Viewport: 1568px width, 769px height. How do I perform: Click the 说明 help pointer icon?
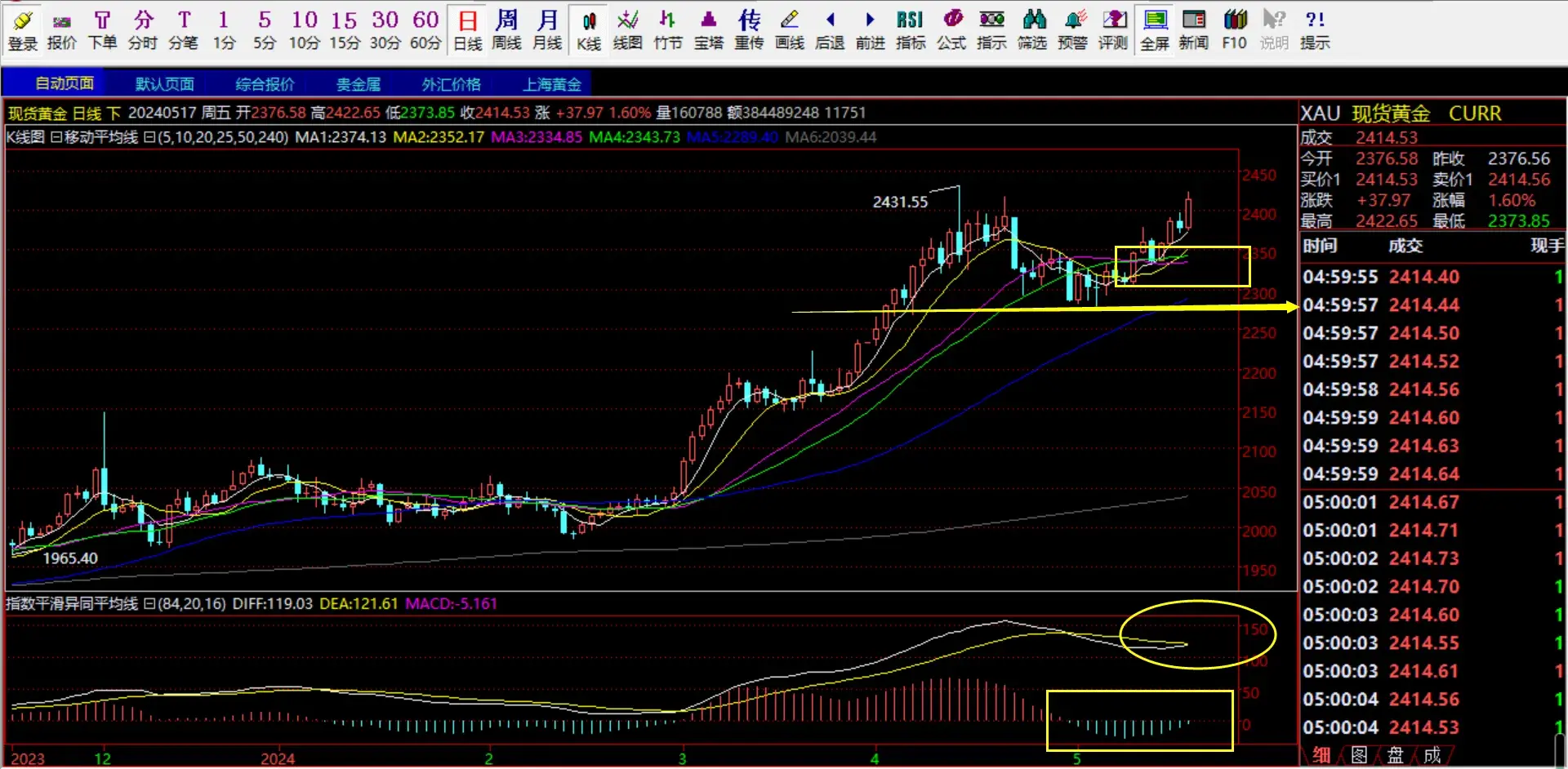pos(1274,29)
